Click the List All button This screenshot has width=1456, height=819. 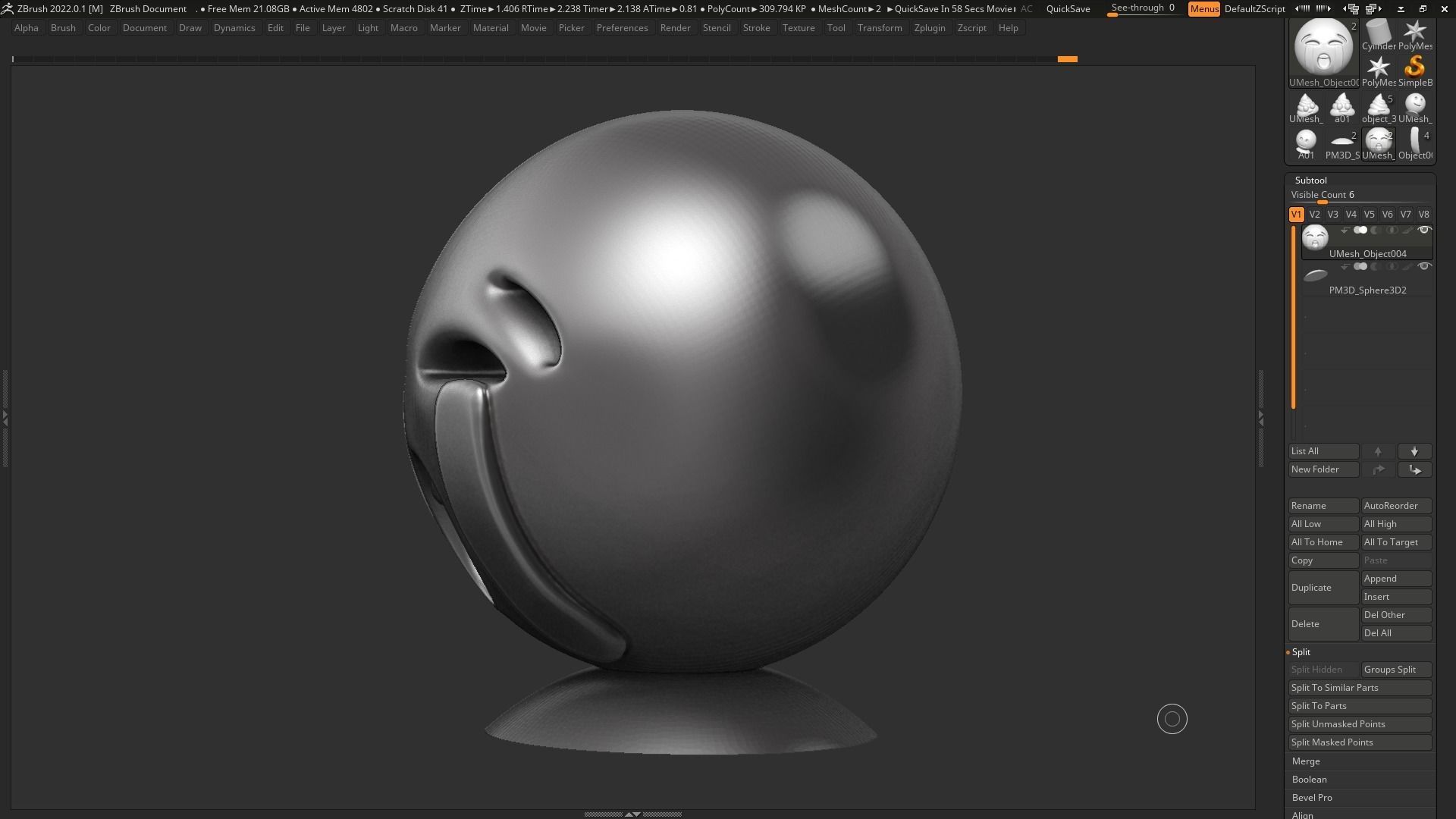pos(1323,451)
